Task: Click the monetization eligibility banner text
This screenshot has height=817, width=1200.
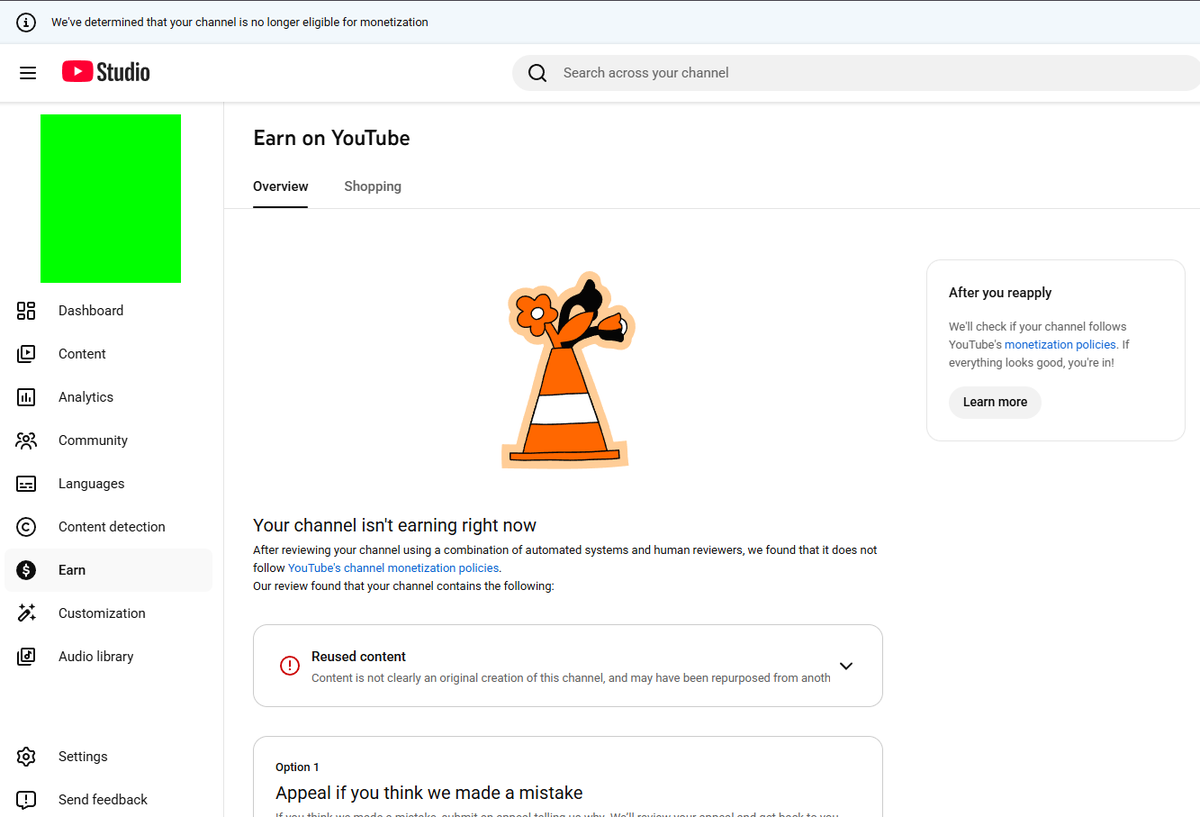Action: click(x=240, y=22)
